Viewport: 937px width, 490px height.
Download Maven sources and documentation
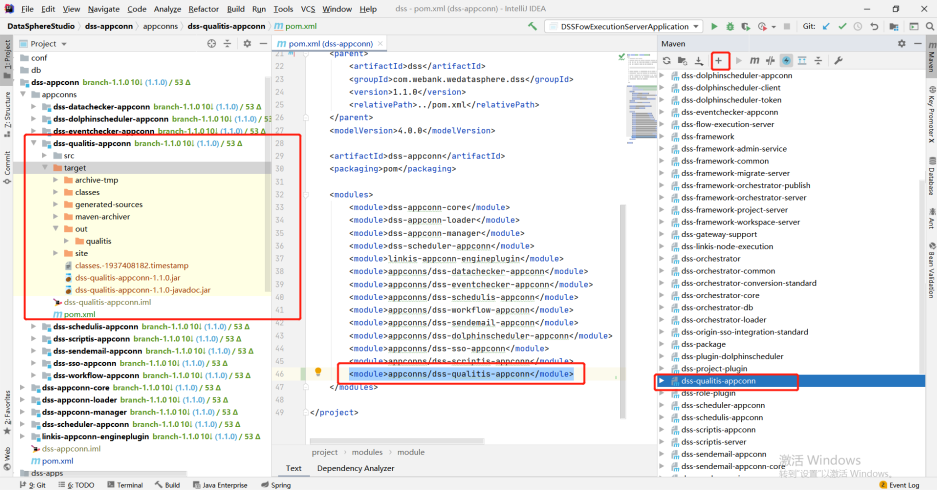click(x=699, y=61)
